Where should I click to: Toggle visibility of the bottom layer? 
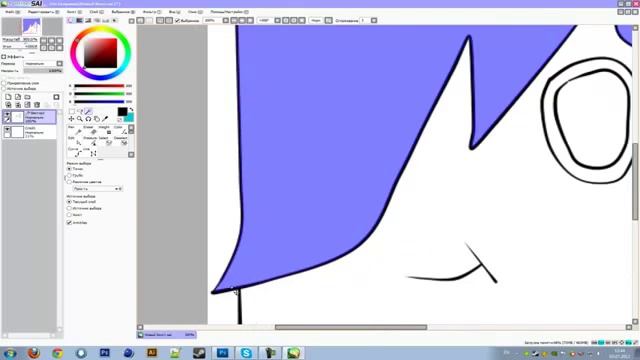click(7, 129)
